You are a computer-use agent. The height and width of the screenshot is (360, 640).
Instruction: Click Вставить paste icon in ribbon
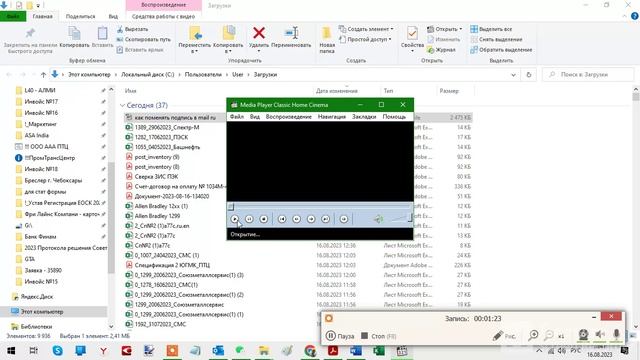pos(102,37)
